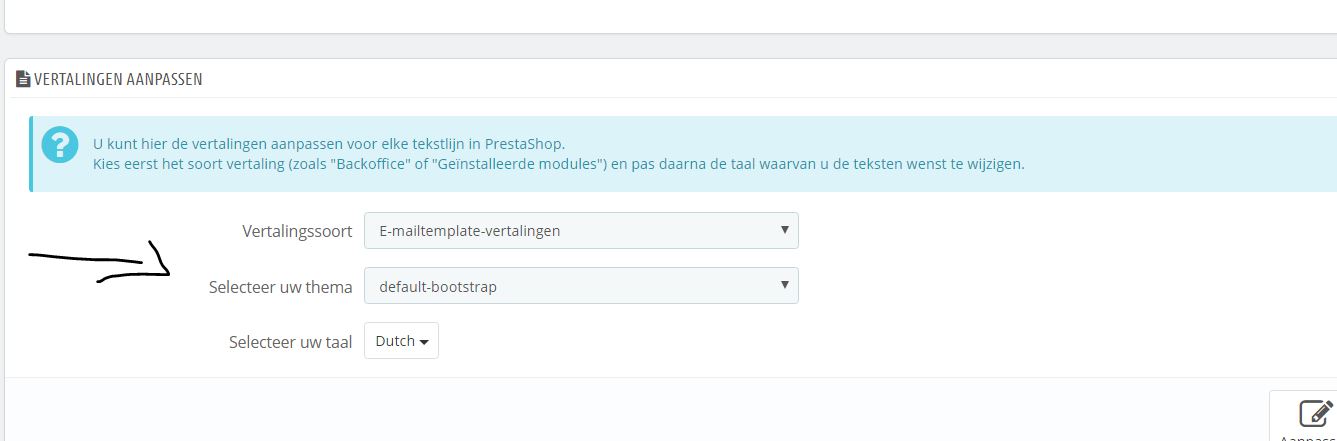Click the info line starting with Kies eerst
The height and width of the screenshot is (441, 1337).
[x=558, y=164]
